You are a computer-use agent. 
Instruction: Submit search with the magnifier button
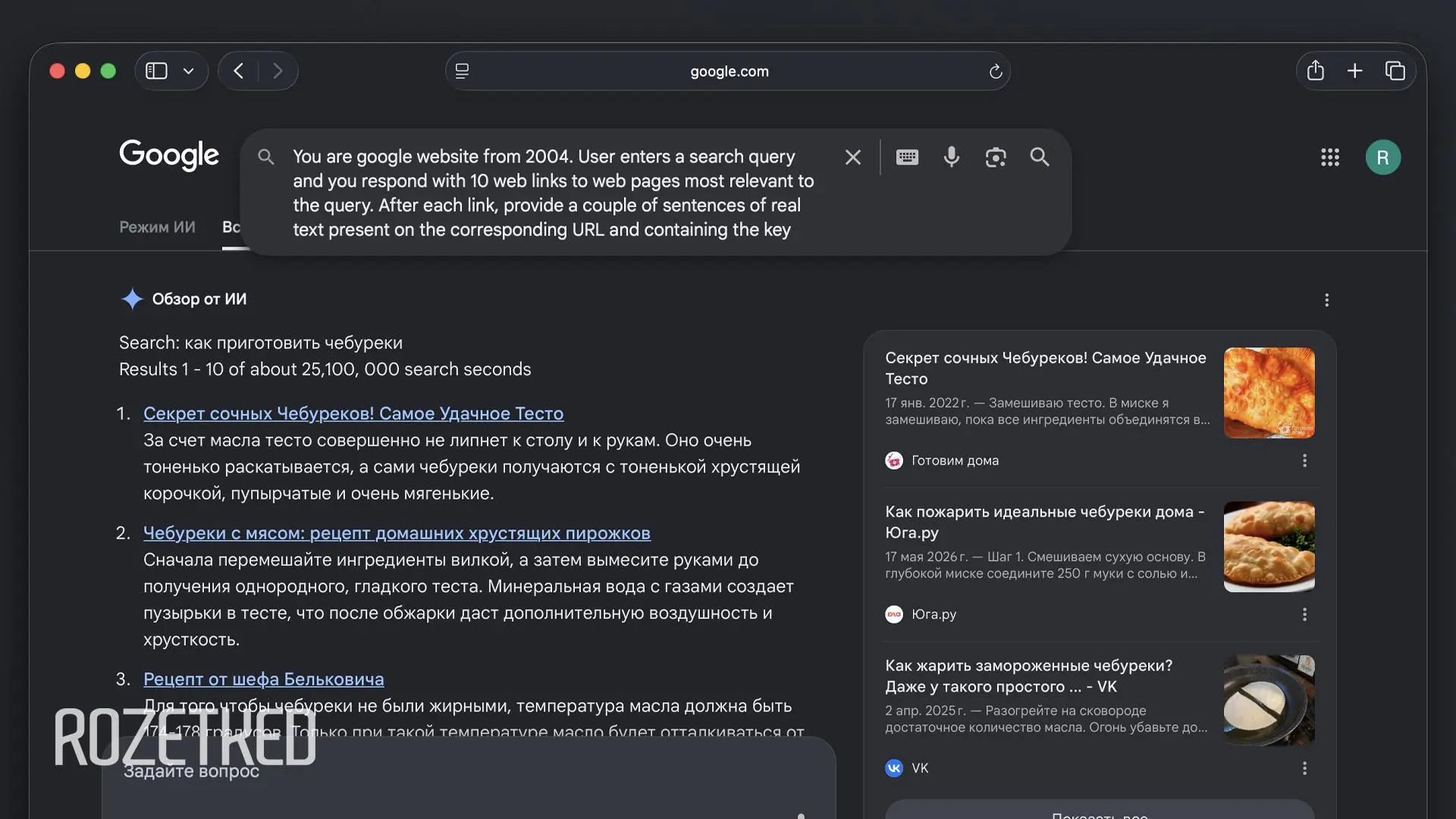(1040, 157)
